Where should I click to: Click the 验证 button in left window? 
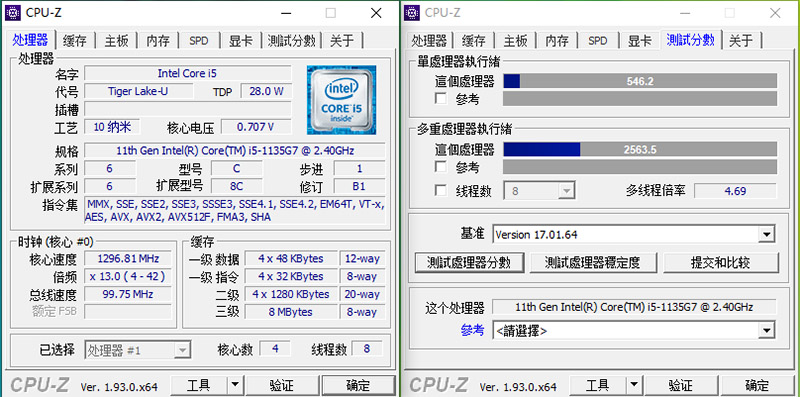coord(282,385)
